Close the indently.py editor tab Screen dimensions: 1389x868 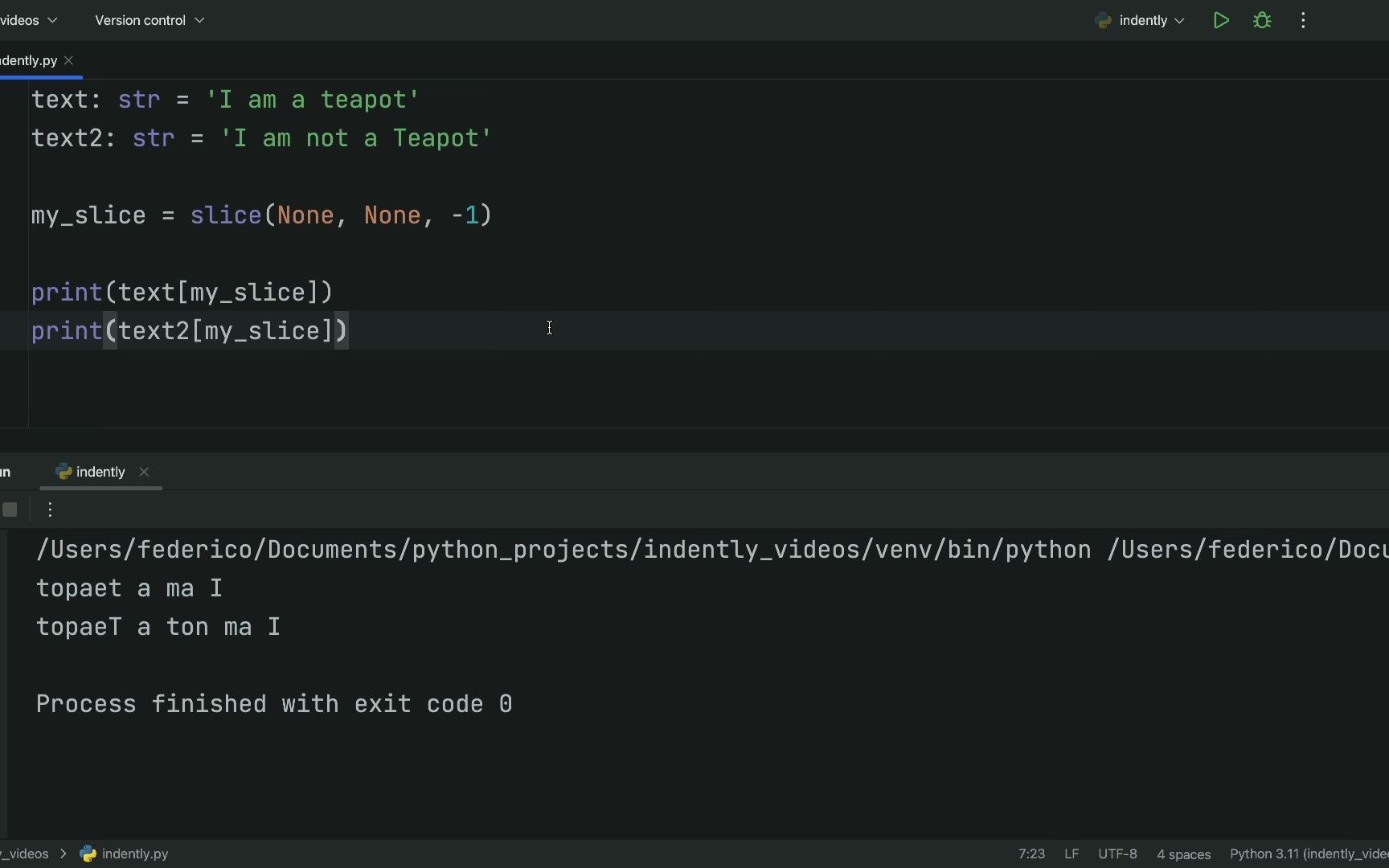coord(69,60)
